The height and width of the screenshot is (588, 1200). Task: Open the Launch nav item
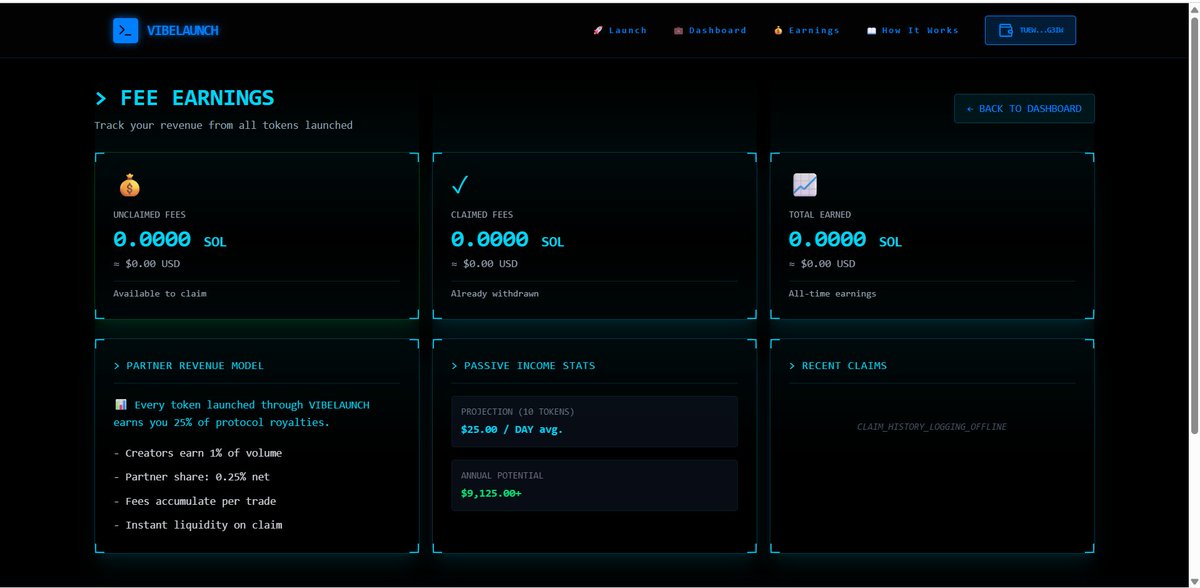(620, 30)
